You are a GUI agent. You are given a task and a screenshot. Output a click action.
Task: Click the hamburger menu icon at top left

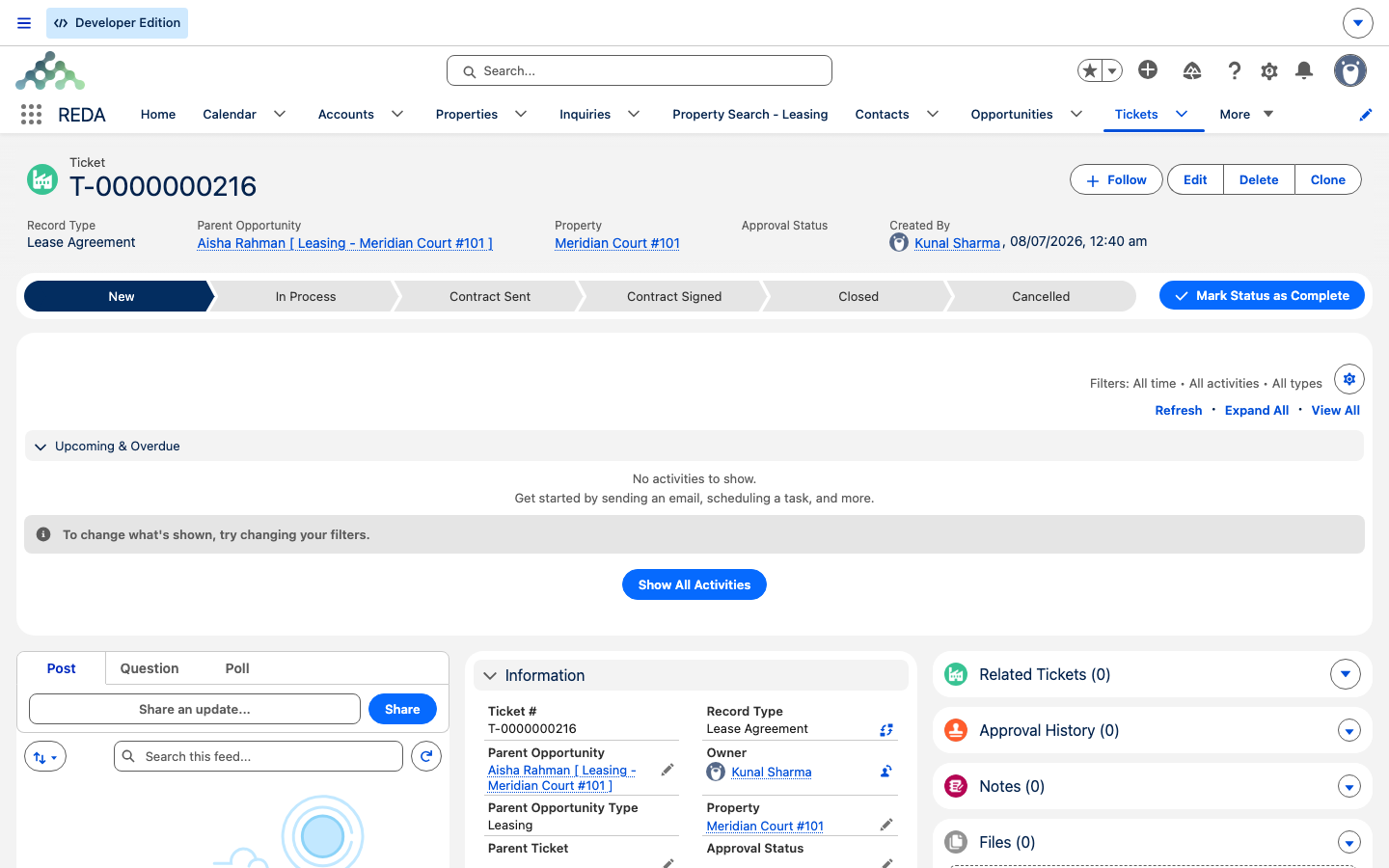click(24, 23)
